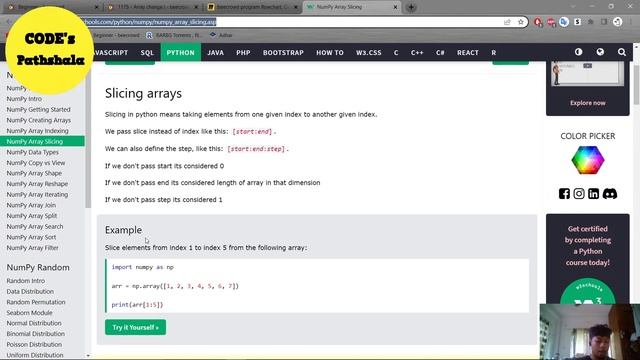Open Poisson Distribution link
640x360 pixels.
34,344
